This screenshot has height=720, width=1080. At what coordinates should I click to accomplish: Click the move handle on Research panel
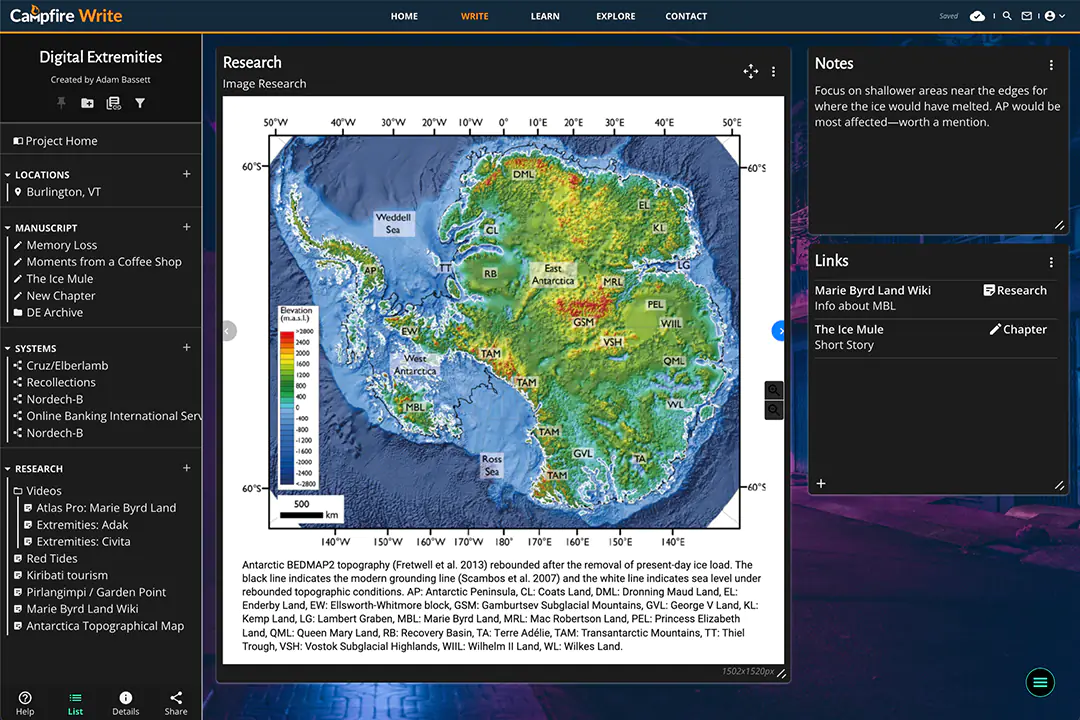[x=750, y=71]
